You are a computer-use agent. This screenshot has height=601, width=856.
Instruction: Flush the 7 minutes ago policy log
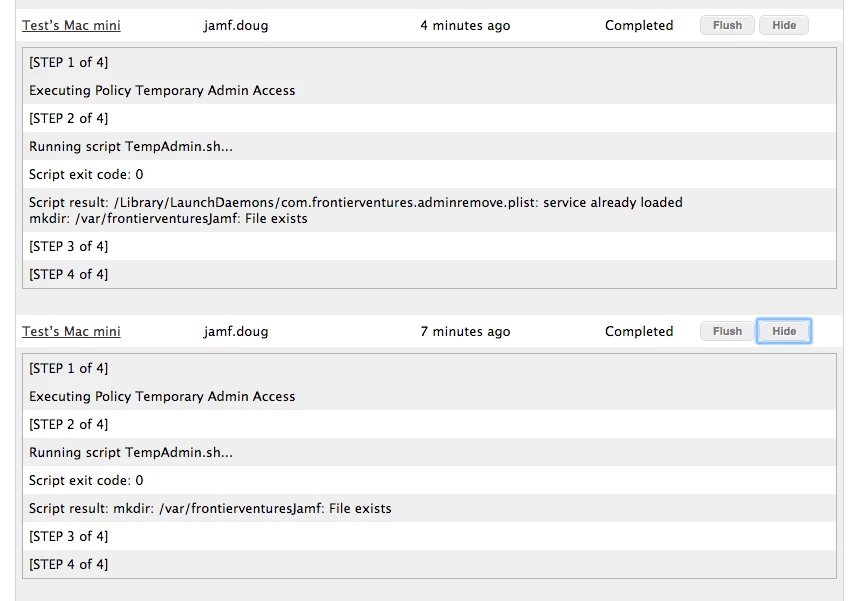tap(727, 331)
